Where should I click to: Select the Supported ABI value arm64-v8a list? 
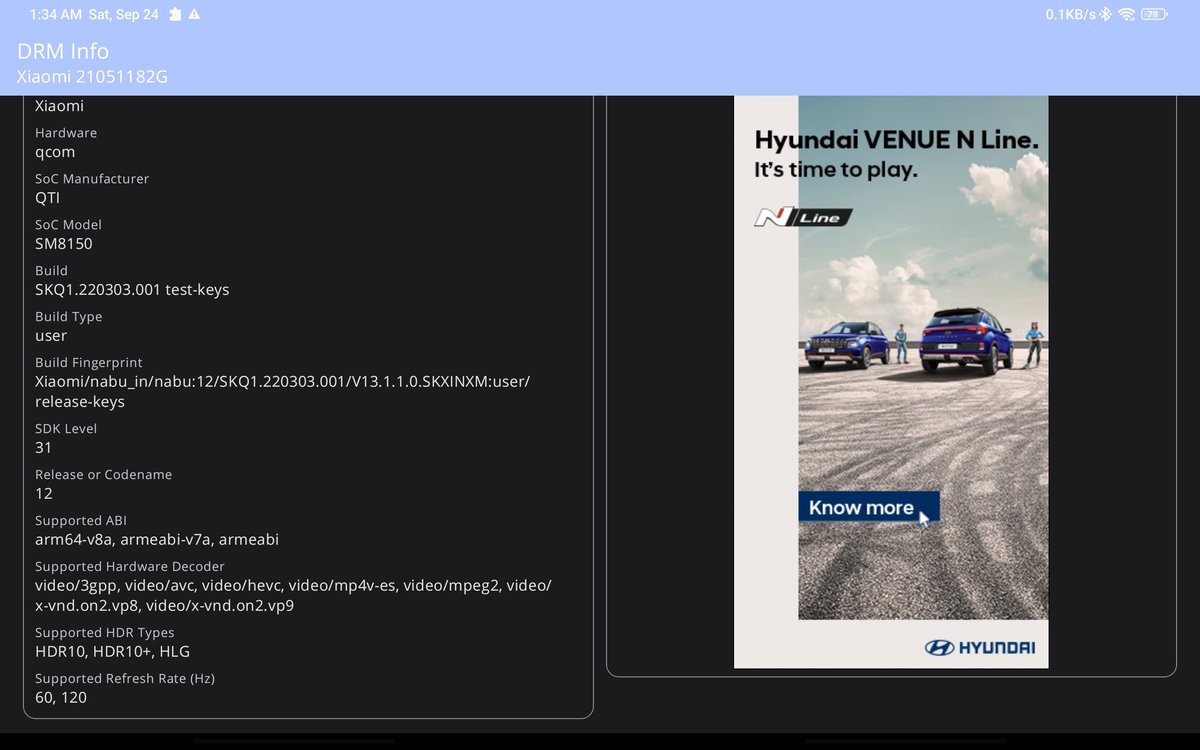click(x=157, y=540)
